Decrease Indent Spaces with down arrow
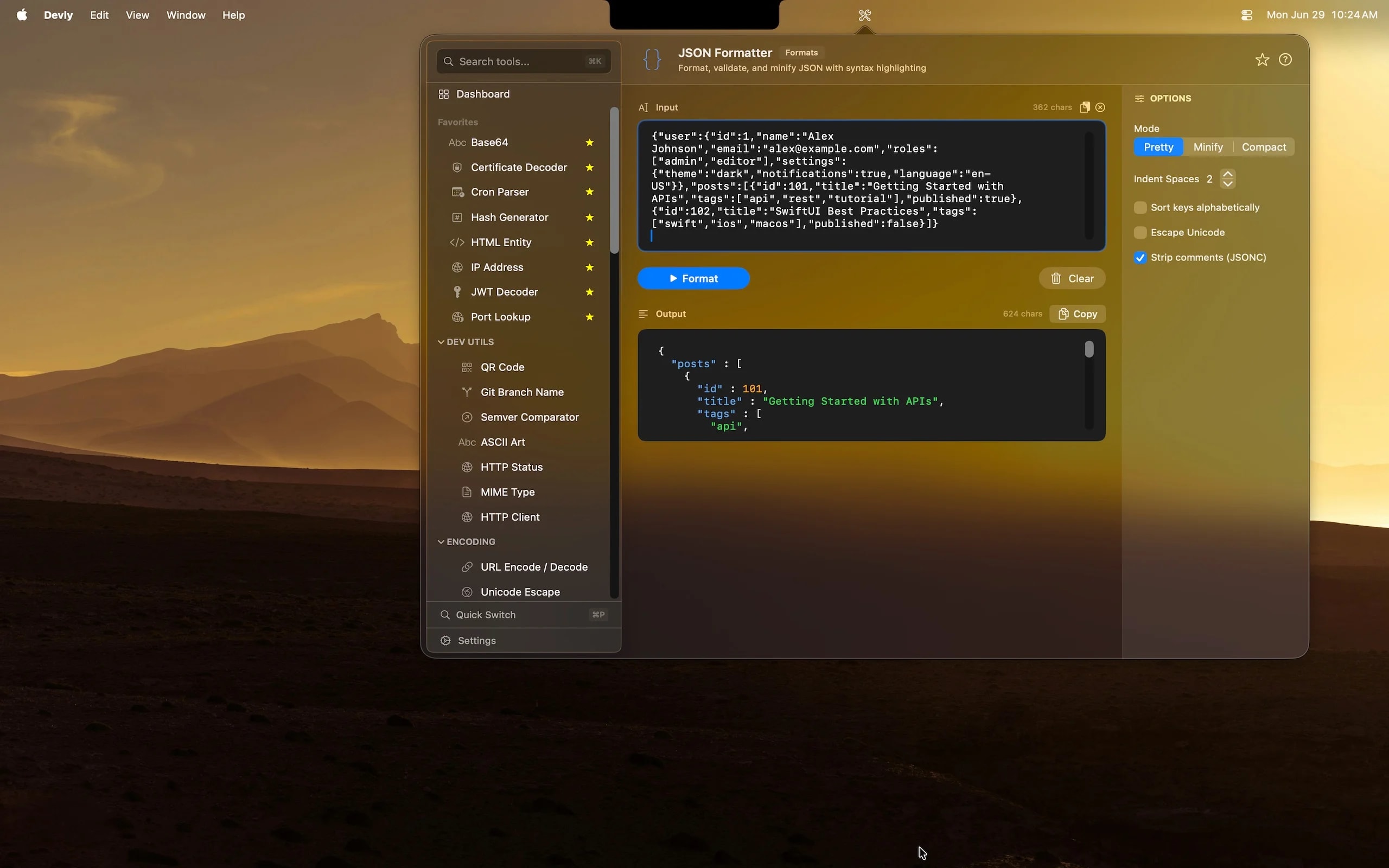1389x868 pixels. [x=1227, y=184]
